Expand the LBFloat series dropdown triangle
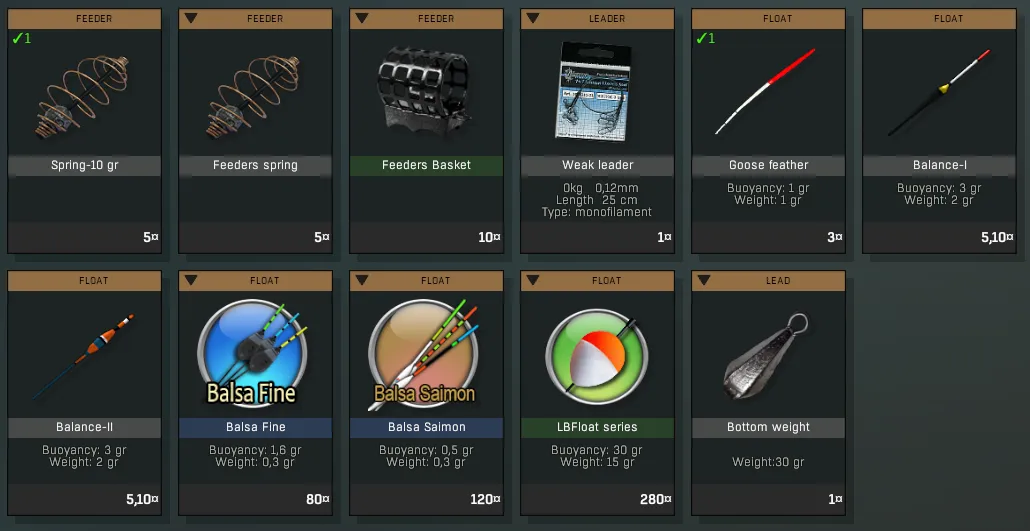Image resolution: width=1030 pixels, height=531 pixels. [533, 280]
